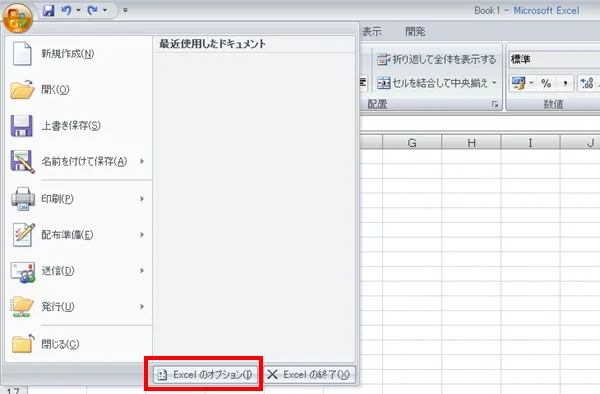Select column G header
The width and height of the screenshot is (600, 394).
point(412,143)
